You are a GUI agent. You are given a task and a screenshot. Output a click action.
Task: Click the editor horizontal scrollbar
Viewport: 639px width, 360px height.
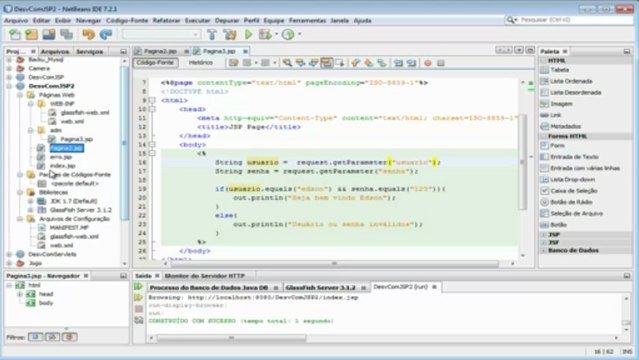tap(334, 264)
